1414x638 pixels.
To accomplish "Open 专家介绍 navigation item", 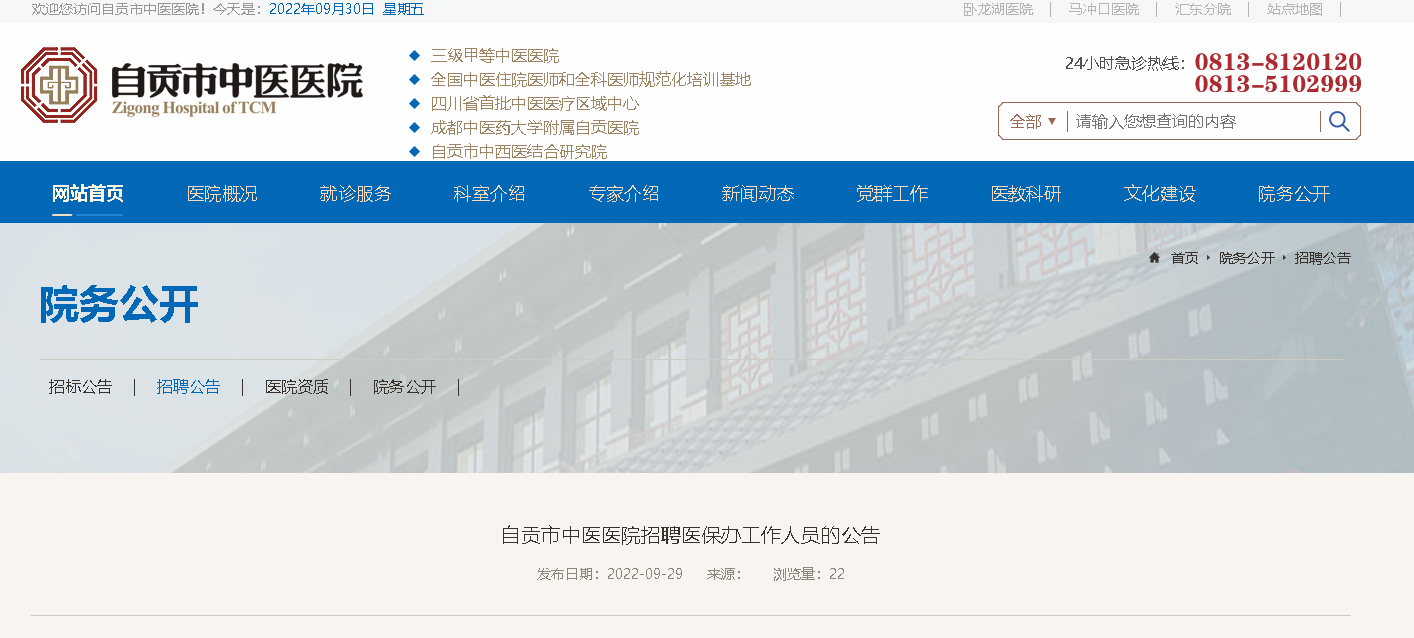I will click(x=624, y=194).
